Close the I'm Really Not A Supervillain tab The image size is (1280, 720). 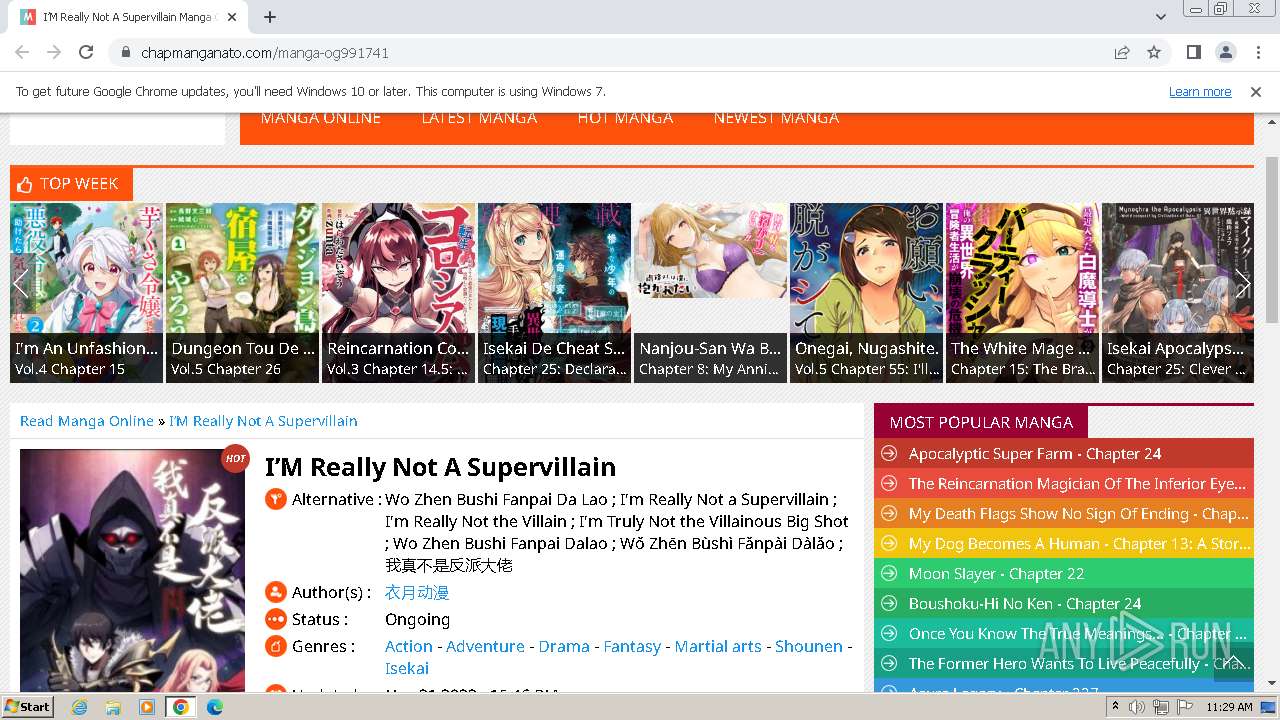232,17
